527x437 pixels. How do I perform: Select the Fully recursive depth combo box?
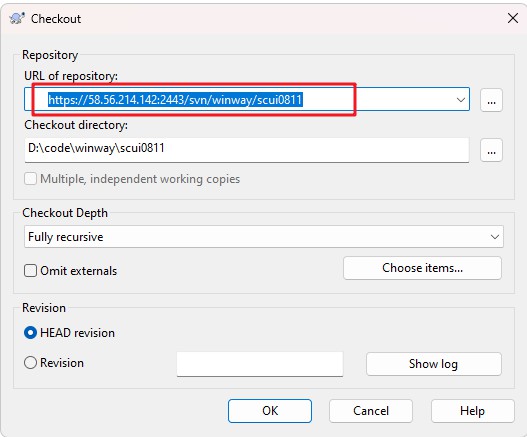coord(264,237)
